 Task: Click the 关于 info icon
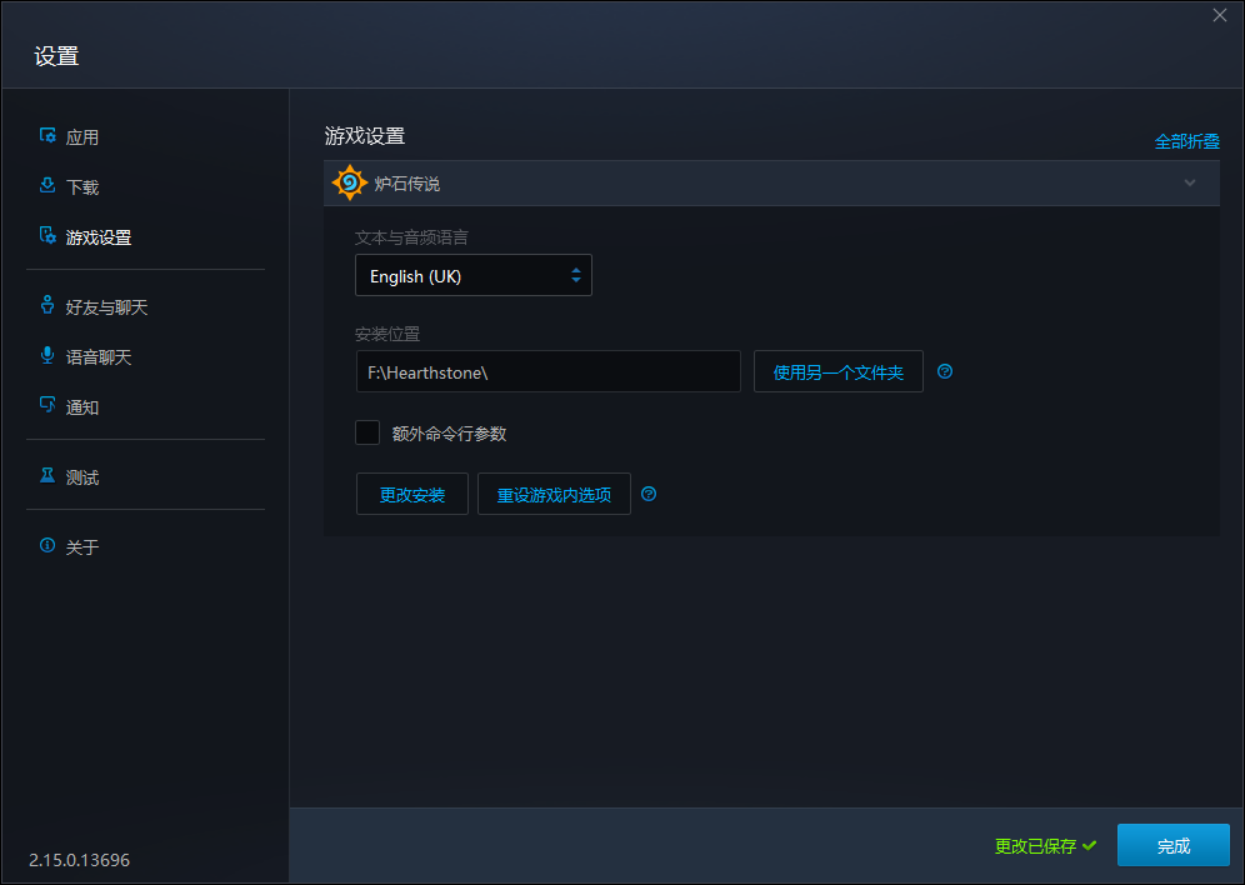click(47, 546)
